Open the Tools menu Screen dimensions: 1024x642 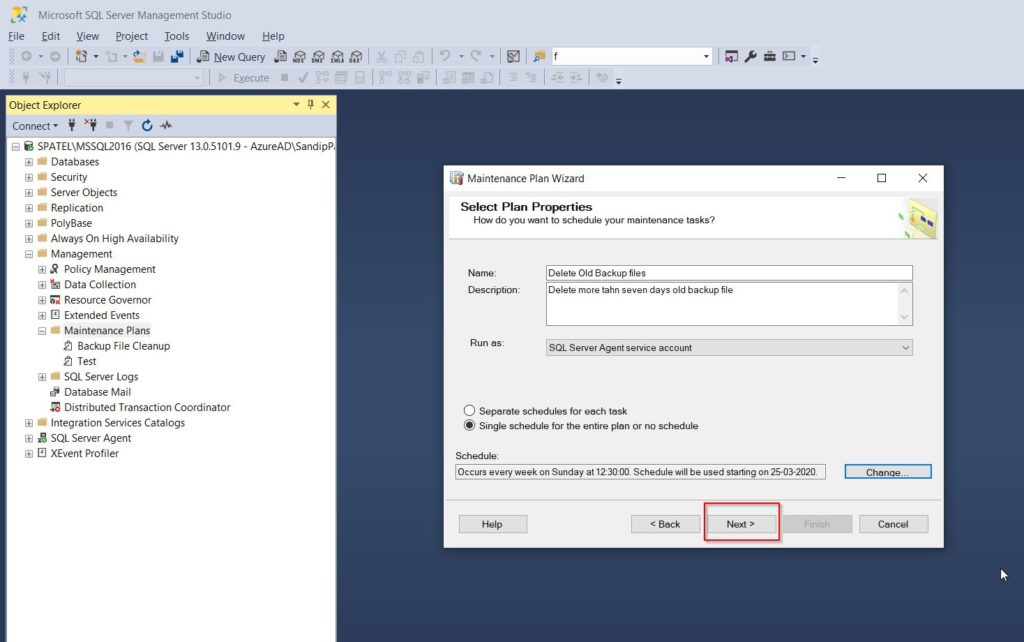(176, 36)
